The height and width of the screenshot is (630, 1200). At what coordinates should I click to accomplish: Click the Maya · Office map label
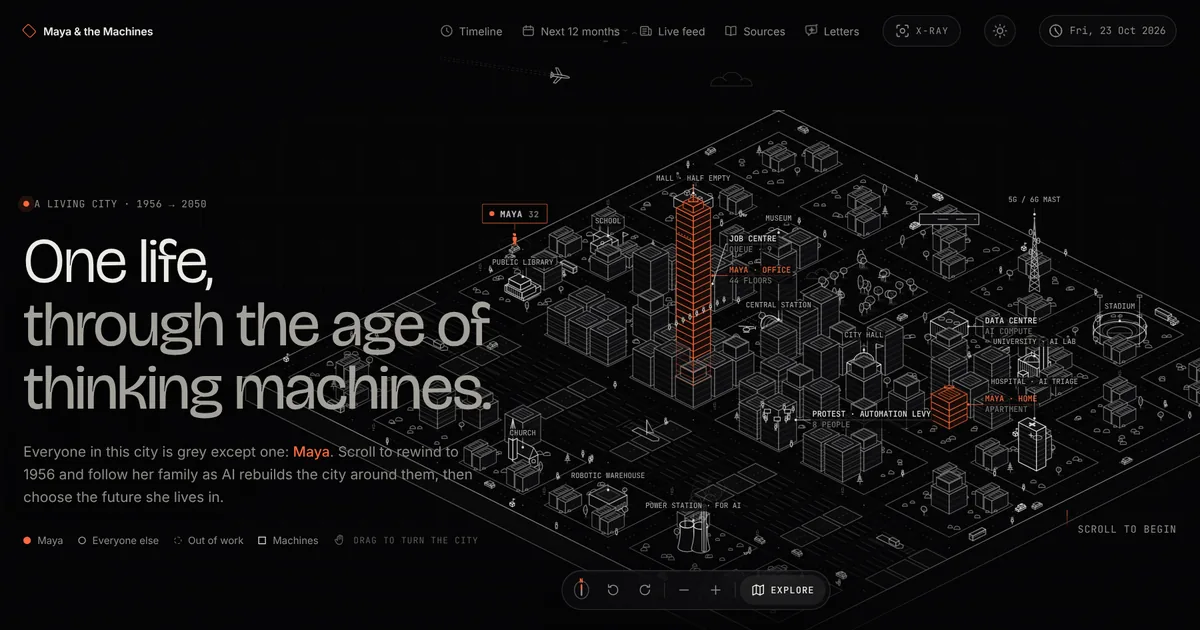pos(760,270)
